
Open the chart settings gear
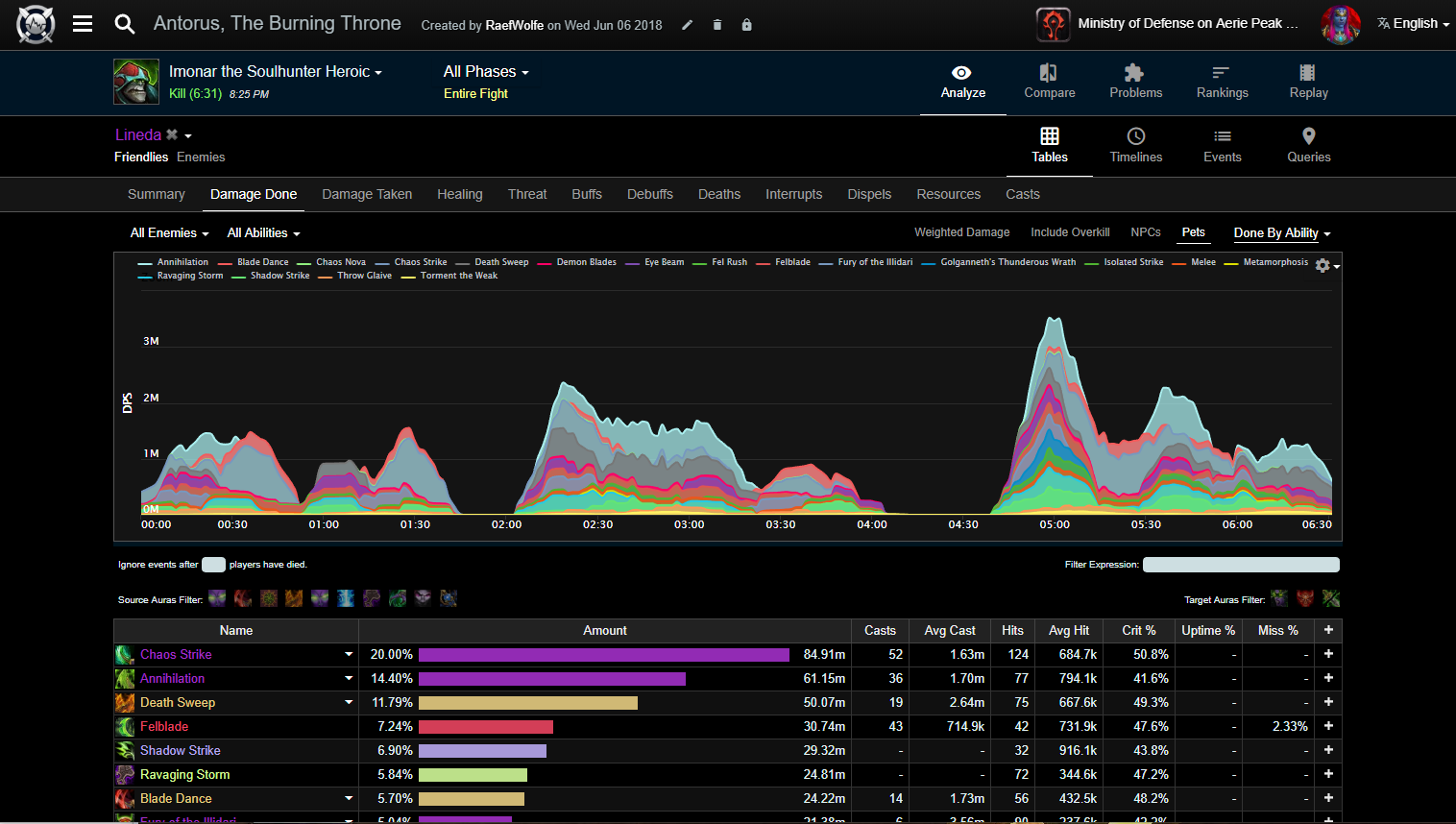click(x=1323, y=265)
